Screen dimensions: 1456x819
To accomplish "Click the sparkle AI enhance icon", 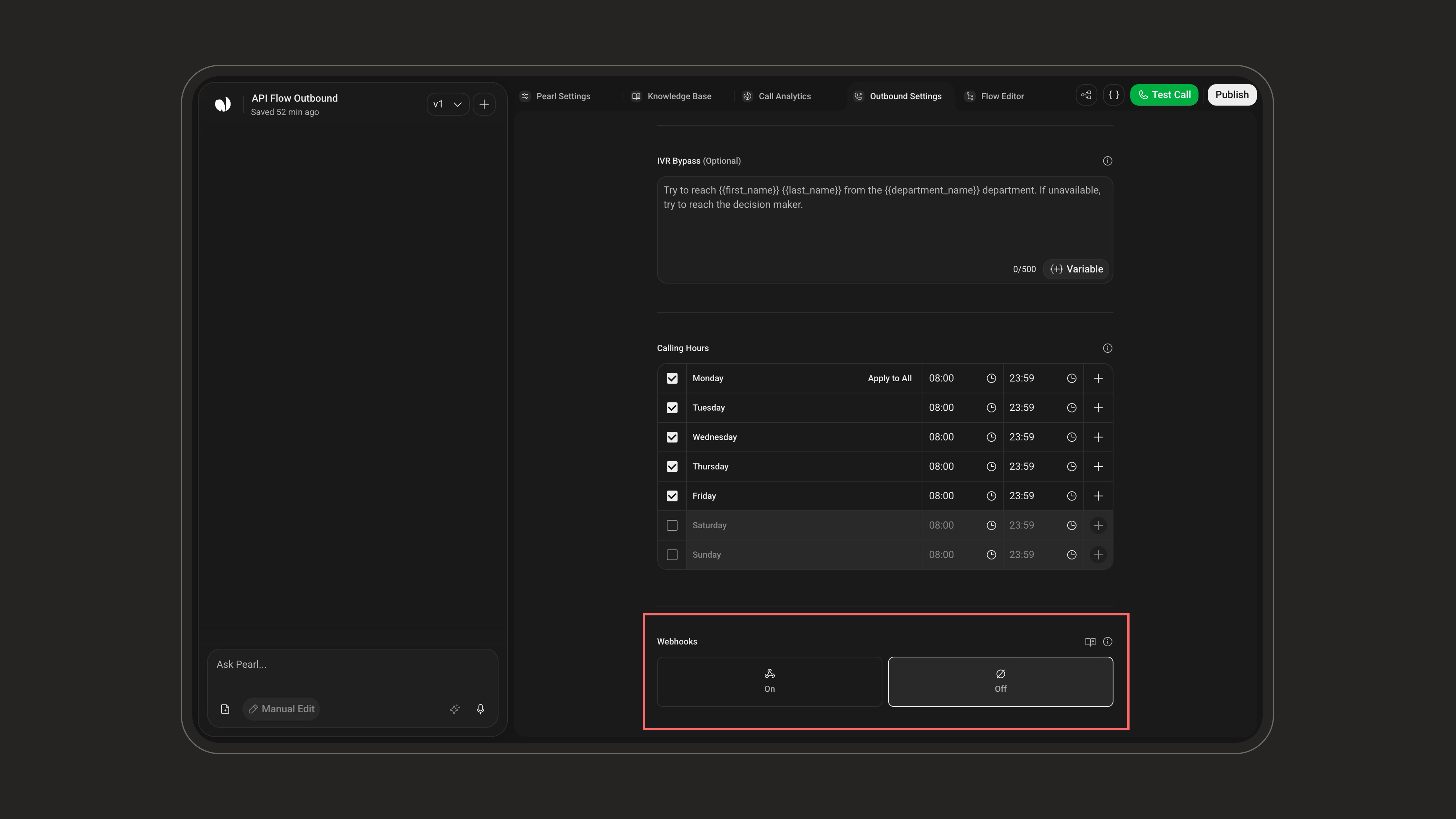I will pyautogui.click(x=454, y=709).
